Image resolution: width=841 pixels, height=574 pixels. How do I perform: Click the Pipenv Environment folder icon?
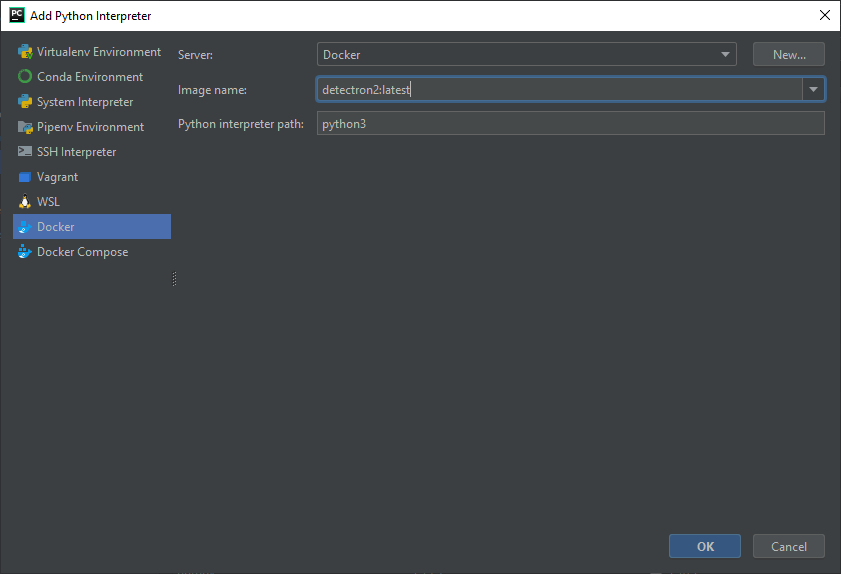25,127
